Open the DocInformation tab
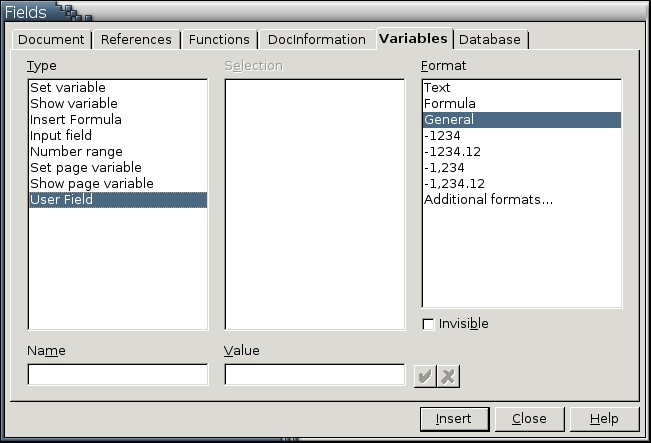The image size is (651, 443). [x=316, y=39]
